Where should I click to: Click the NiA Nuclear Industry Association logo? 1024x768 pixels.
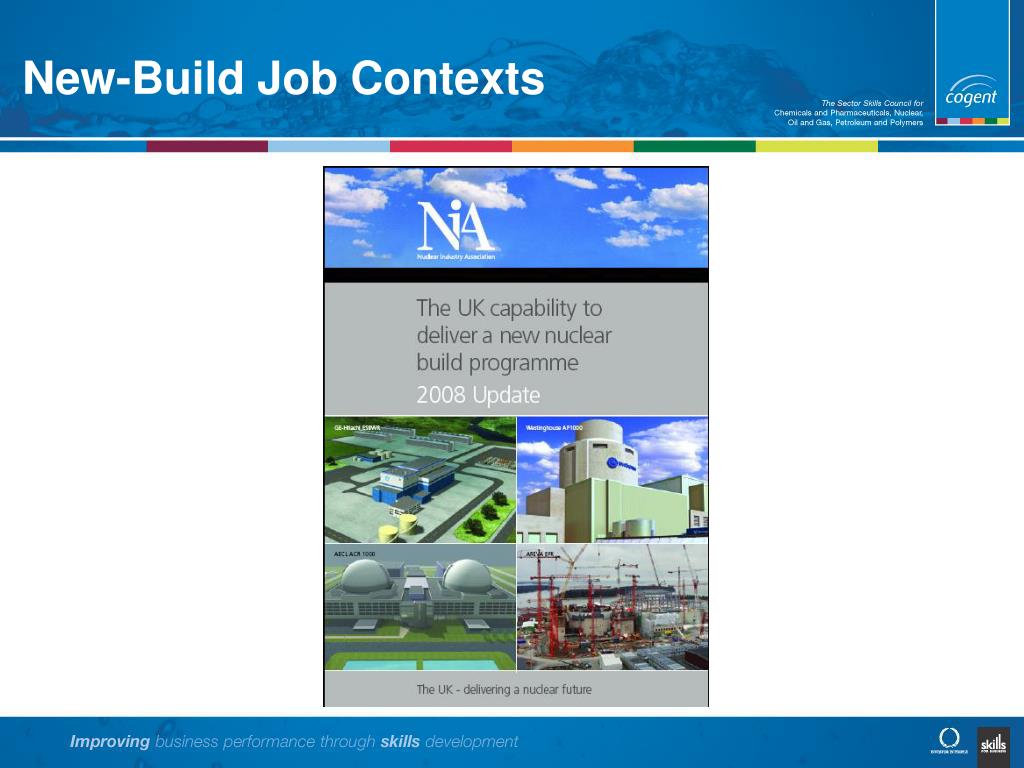pos(456,230)
